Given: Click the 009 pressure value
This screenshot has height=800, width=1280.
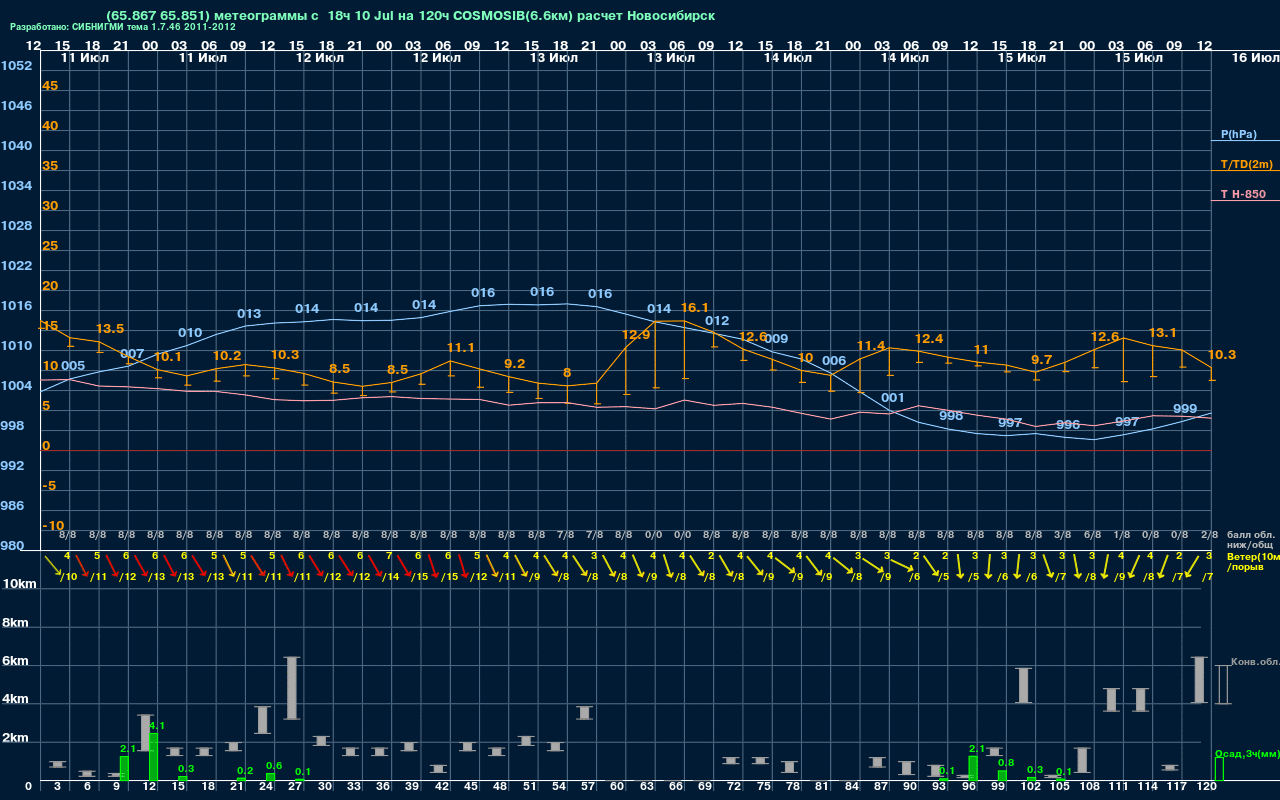Looking at the screenshot, I should (x=776, y=339).
